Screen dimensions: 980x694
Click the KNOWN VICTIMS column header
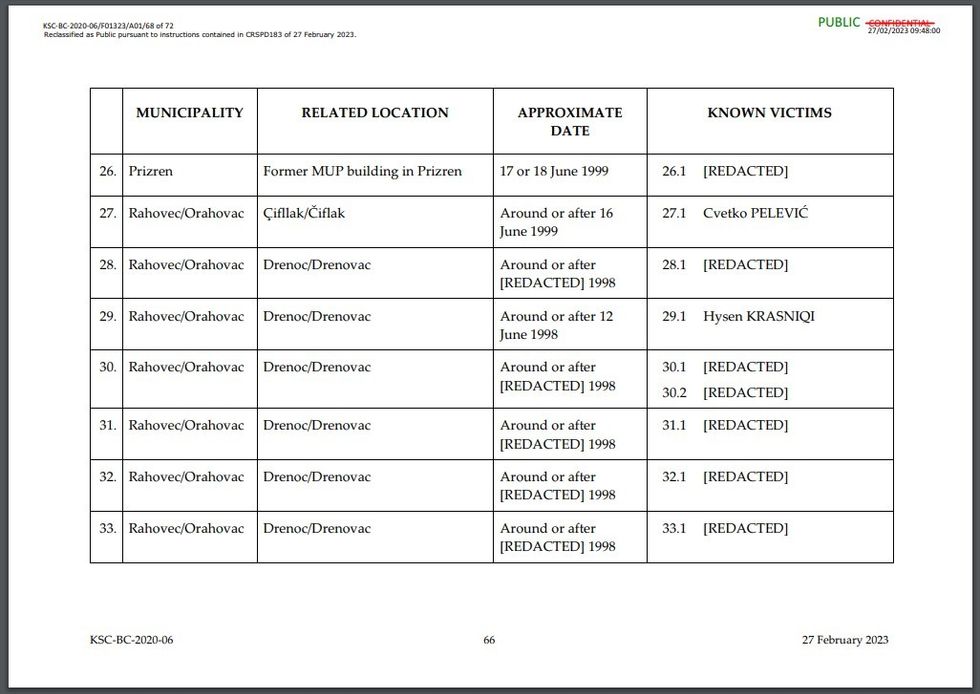click(769, 113)
